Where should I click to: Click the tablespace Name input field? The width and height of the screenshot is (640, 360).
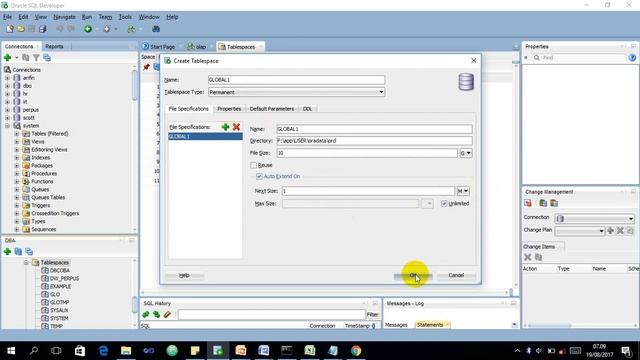296,80
